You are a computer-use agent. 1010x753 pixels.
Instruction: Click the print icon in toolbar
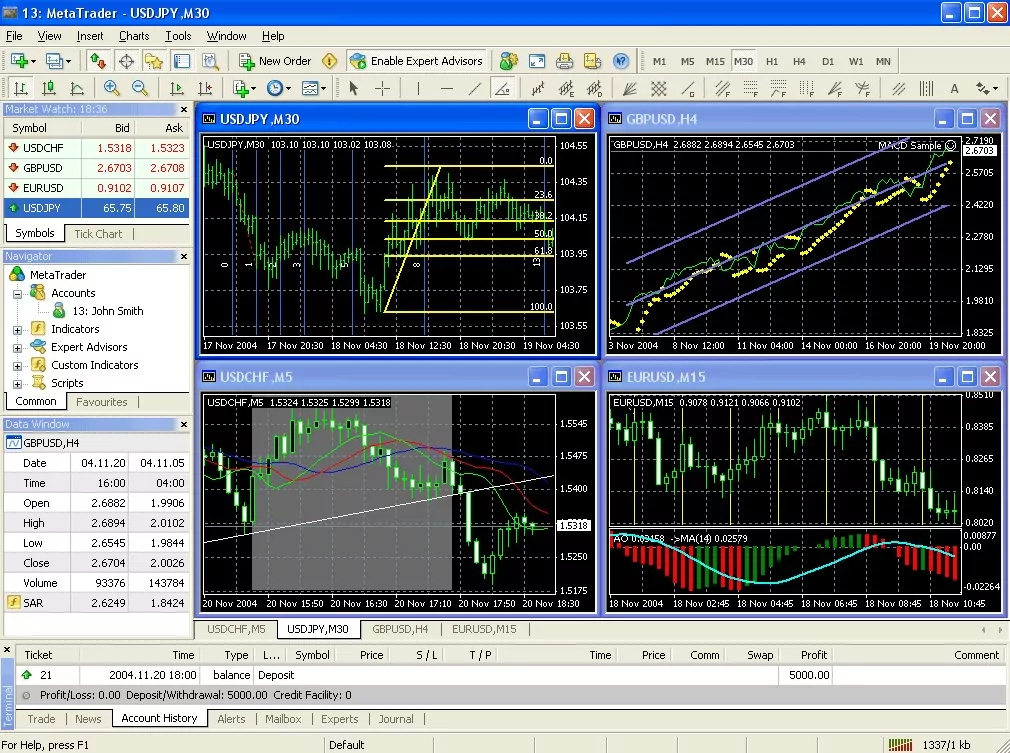(564, 61)
